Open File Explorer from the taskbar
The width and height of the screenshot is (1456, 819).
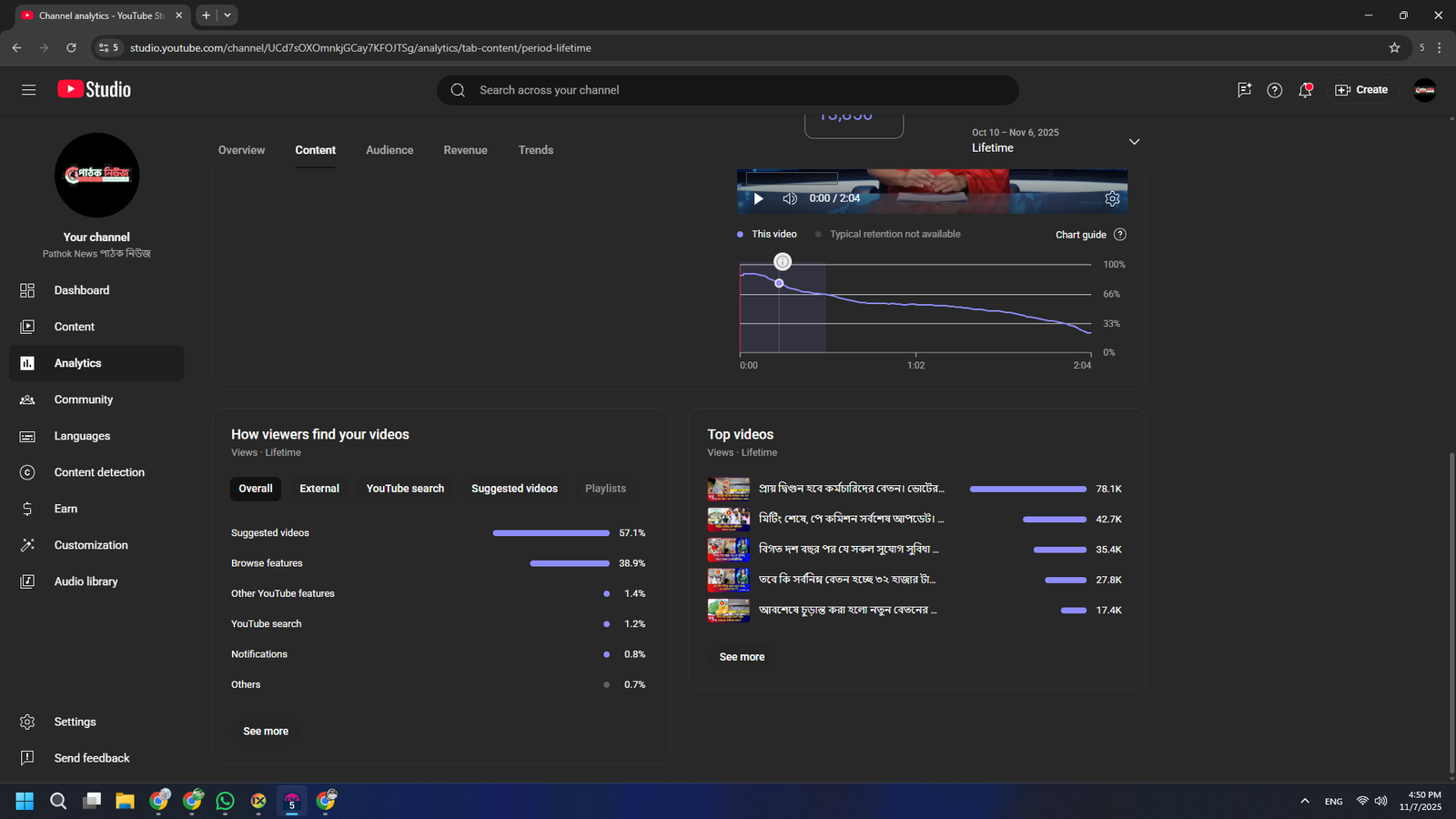coord(125,801)
